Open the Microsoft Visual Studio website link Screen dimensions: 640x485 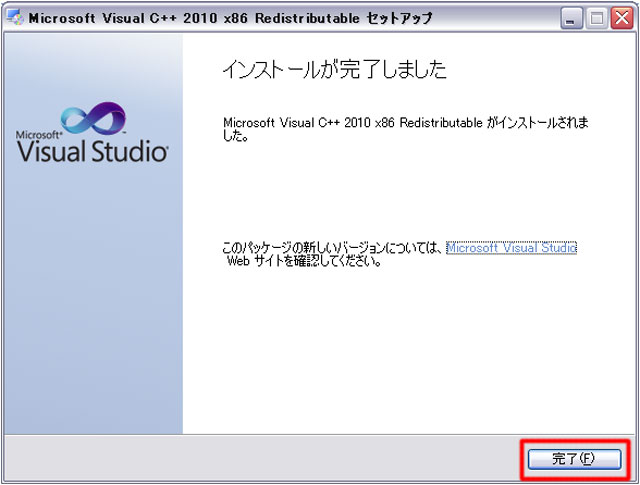point(511,248)
